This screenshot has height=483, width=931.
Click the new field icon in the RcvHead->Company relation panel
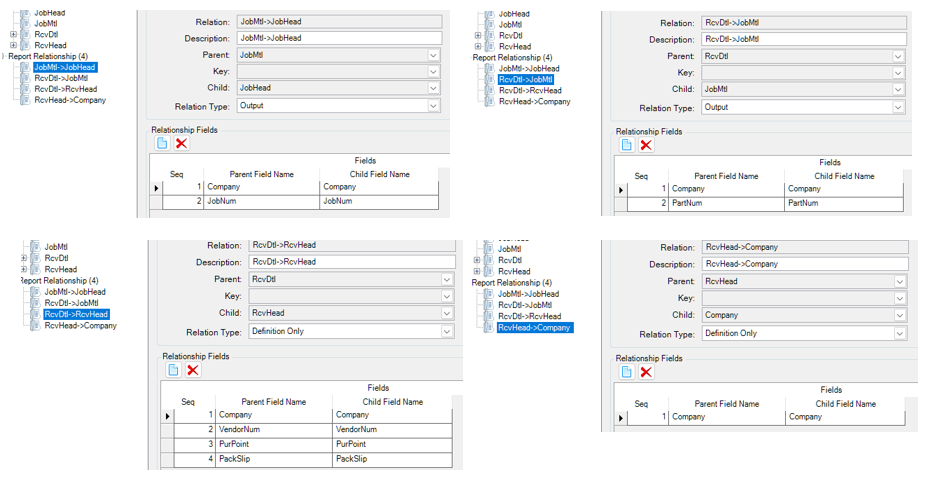tap(627, 372)
